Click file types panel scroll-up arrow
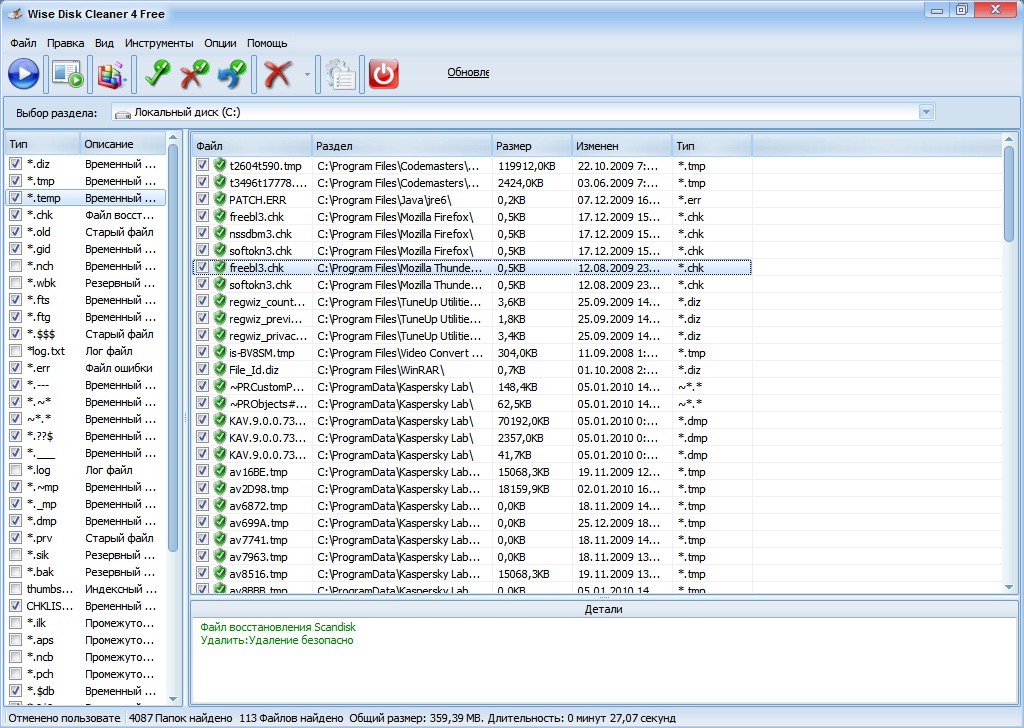The width and height of the screenshot is (1024, 728). click(173, 138)
